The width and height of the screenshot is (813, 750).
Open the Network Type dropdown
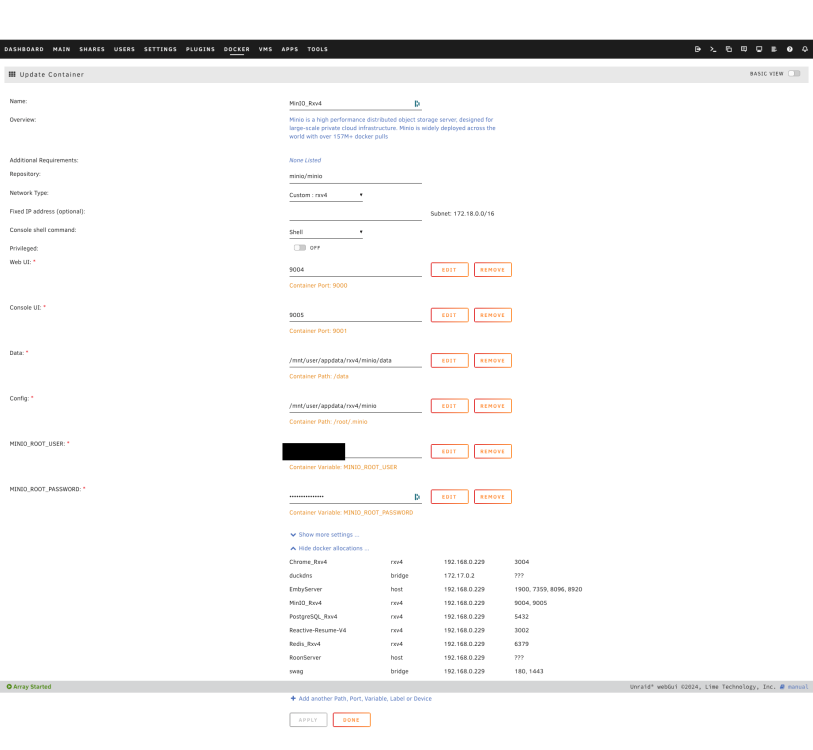coord(326,195)
